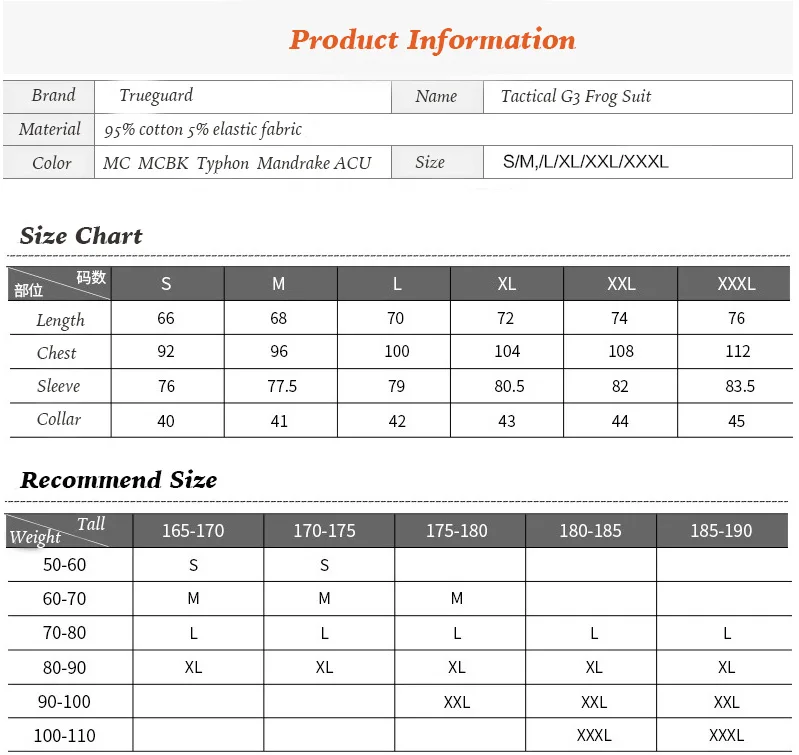Click XXXL under the 180-185 column
The height and width of the screenshot is (755, 799).
pos(594,735)
